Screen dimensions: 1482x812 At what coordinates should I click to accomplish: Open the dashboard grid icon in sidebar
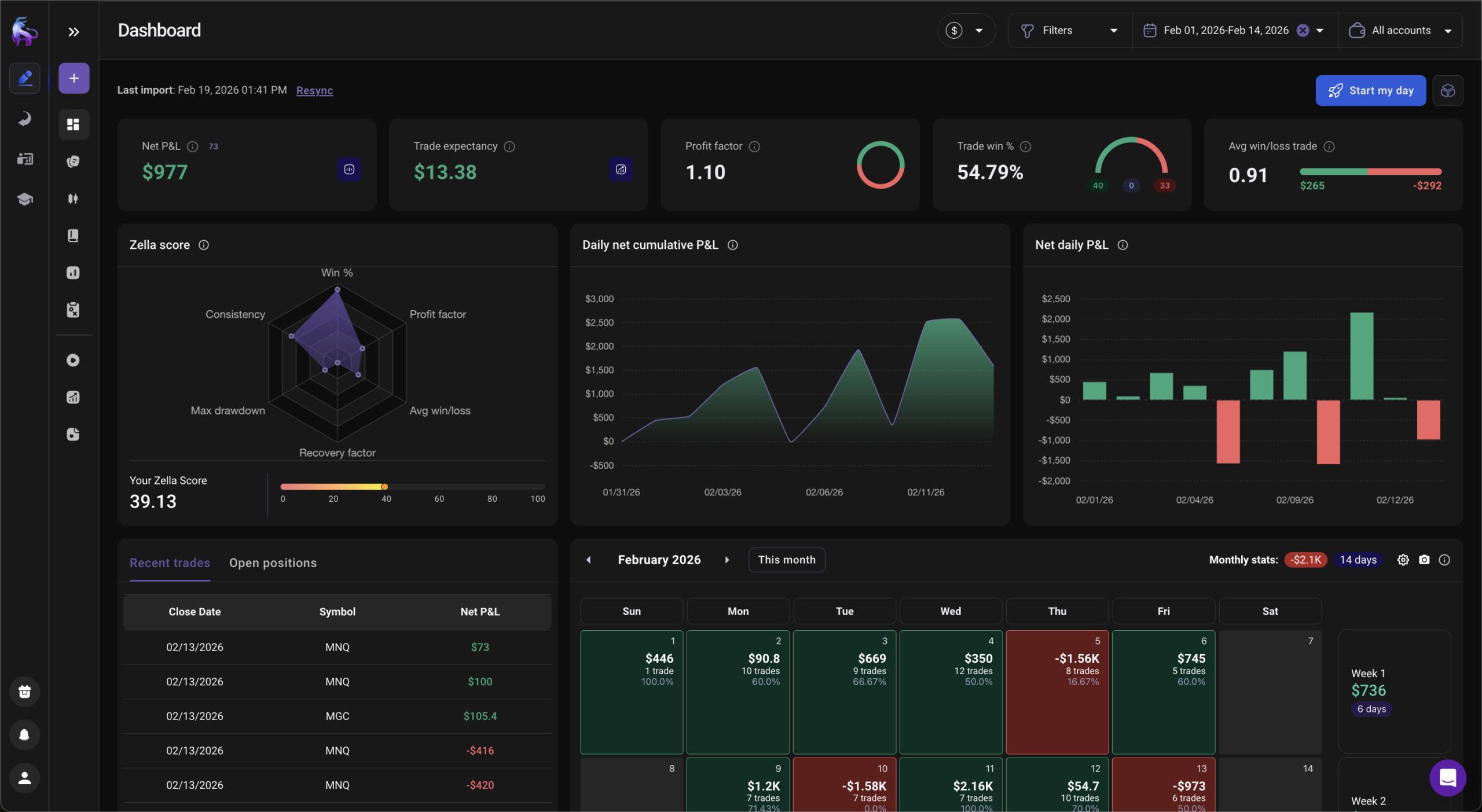pos(74,124)
